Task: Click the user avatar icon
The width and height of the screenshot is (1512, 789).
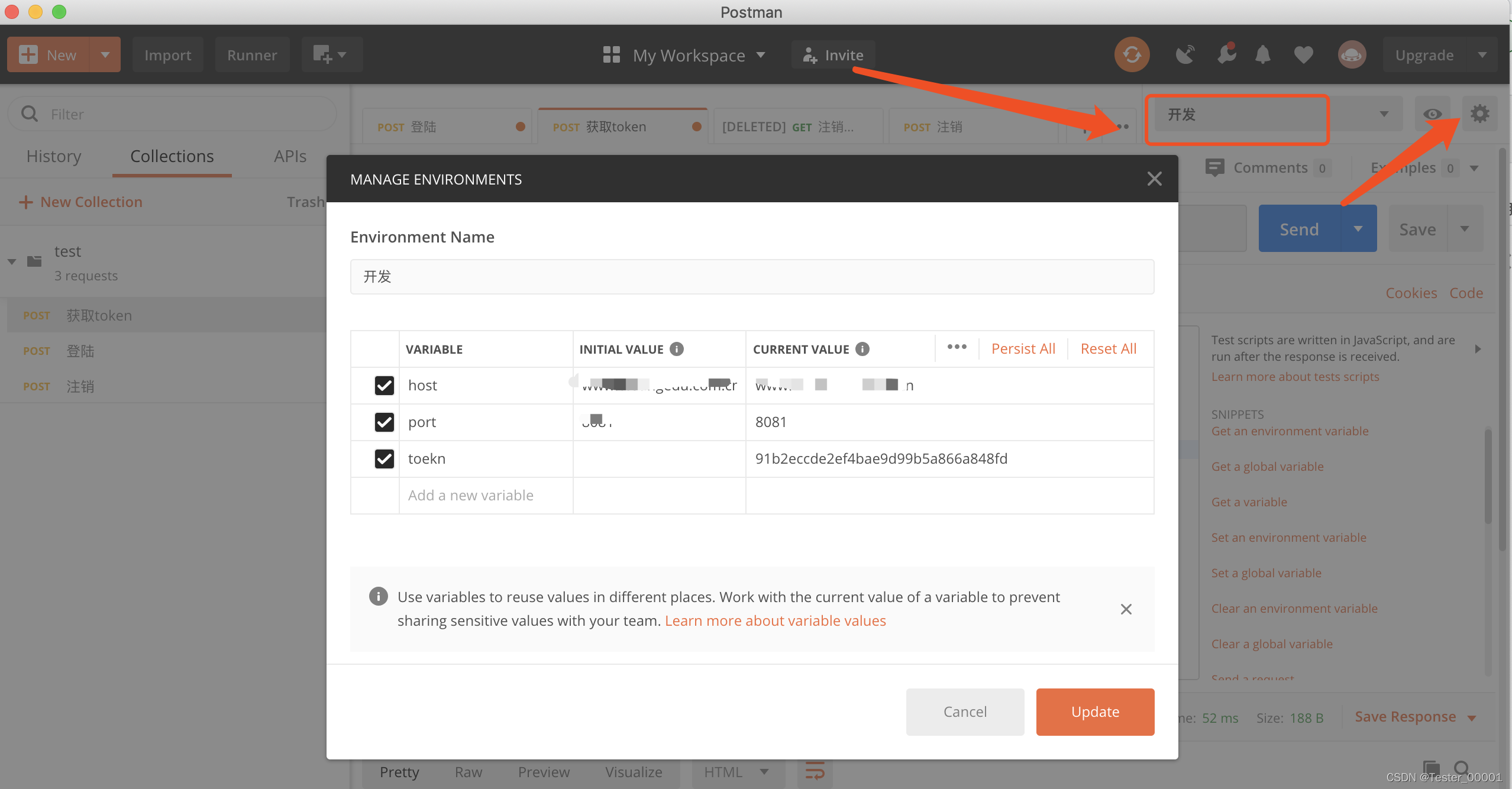Action: point(1352,55)
